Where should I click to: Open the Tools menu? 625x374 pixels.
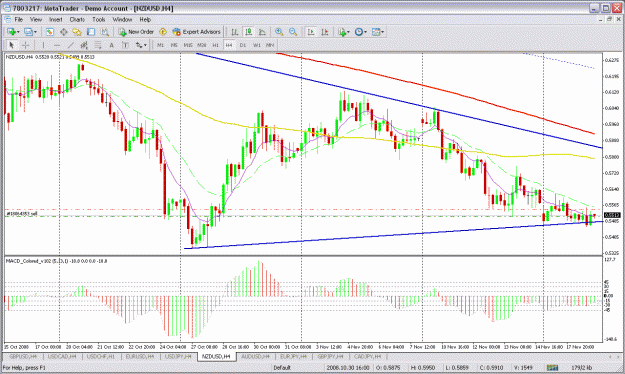point(98,19)
